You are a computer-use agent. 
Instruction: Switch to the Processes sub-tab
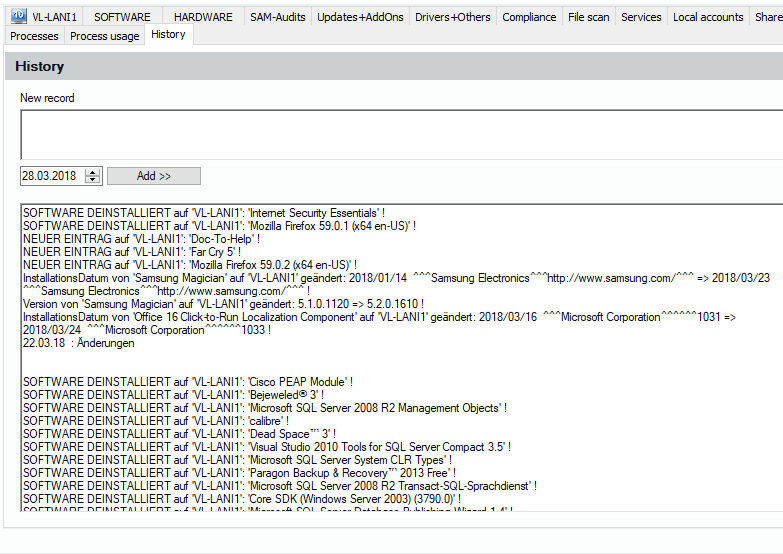coord(34,36)
